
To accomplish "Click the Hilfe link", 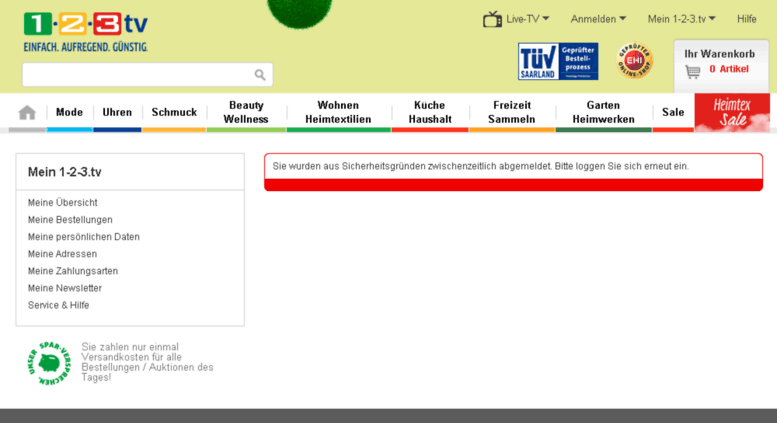I will 746,19.
